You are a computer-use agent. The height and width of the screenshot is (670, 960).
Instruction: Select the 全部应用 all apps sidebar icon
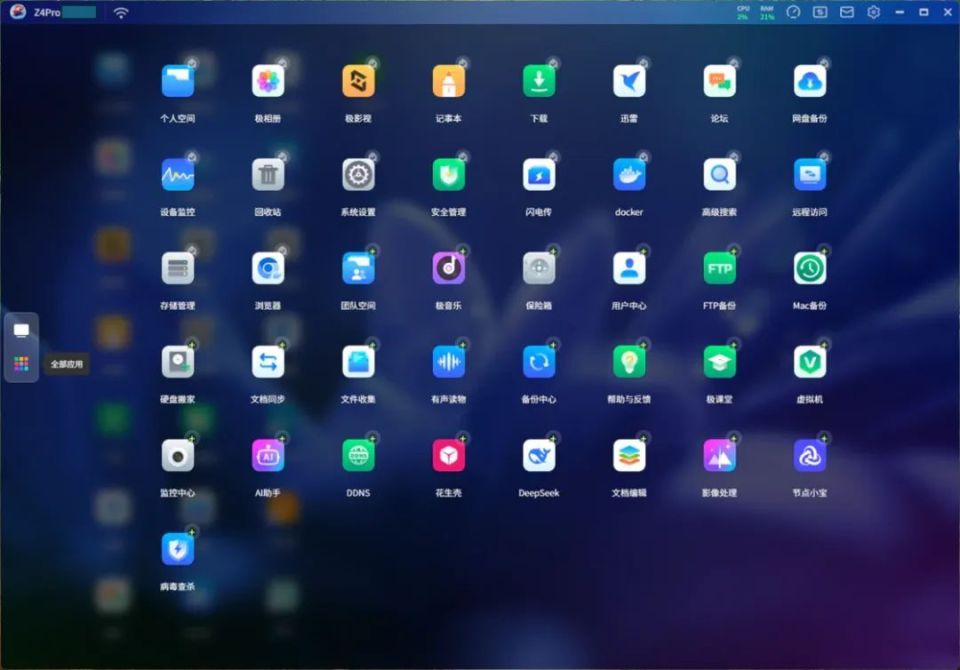click(21, 364)
